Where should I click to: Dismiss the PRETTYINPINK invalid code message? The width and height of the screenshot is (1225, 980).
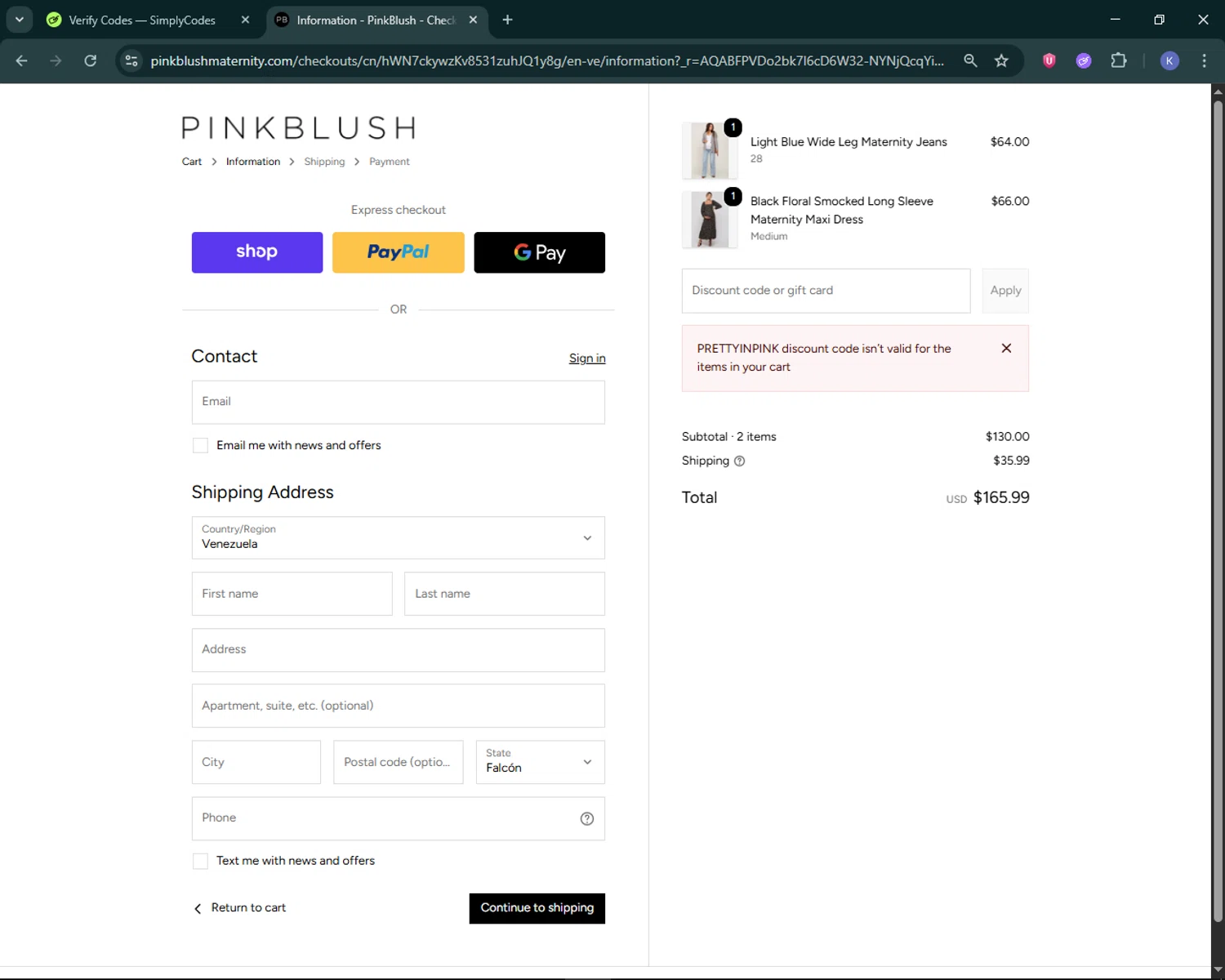pyautogui.click(x=1006, y=348)
